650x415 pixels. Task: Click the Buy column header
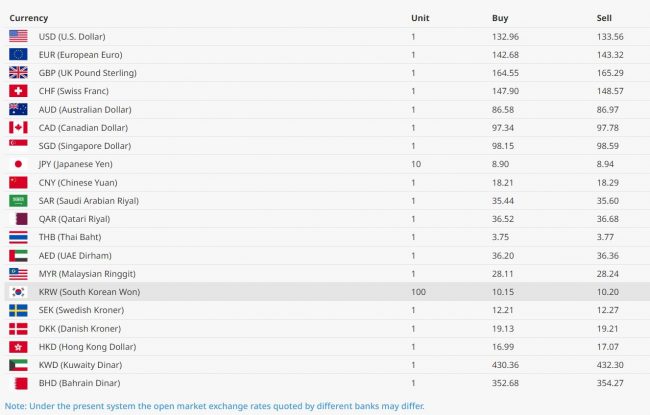click(500, 18)
